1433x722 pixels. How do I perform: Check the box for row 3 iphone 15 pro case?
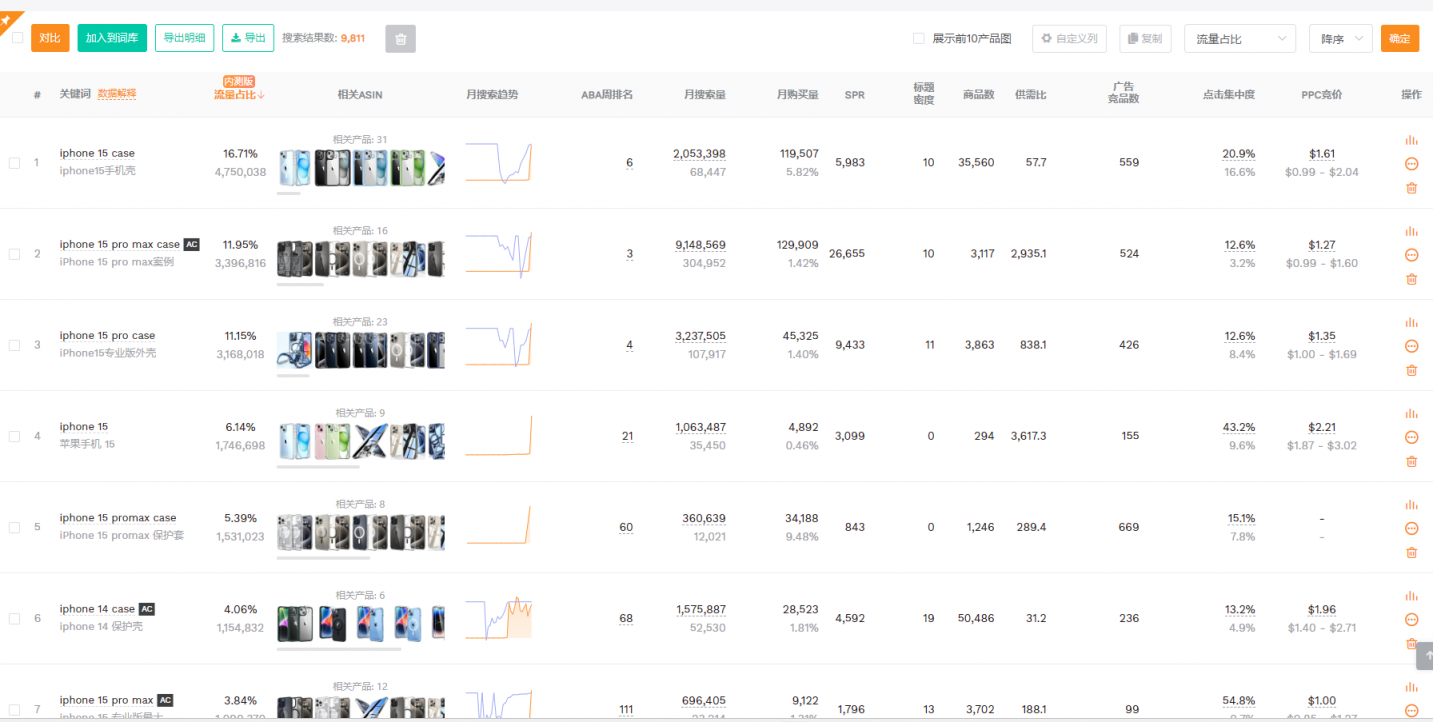(x=14, y=345)
